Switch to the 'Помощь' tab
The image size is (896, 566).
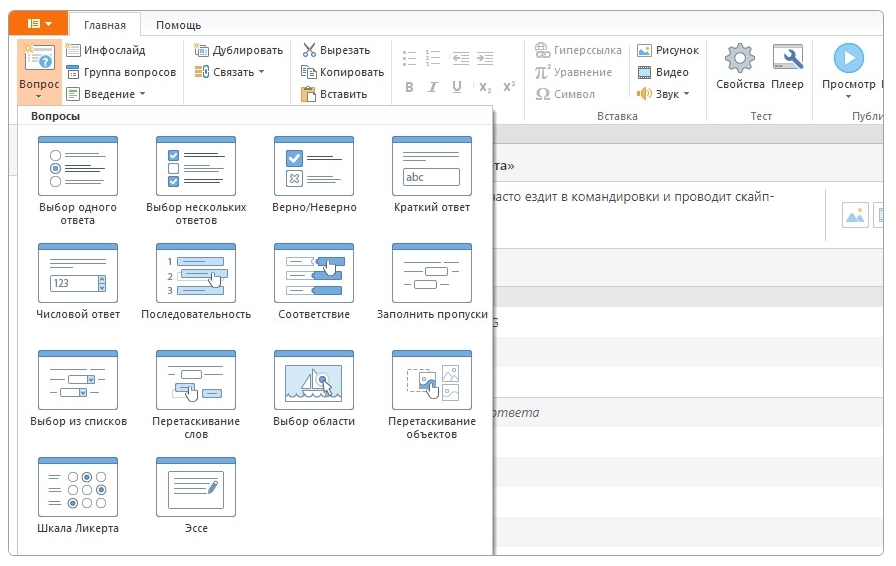pyautogui.click(x=178, y=24)
